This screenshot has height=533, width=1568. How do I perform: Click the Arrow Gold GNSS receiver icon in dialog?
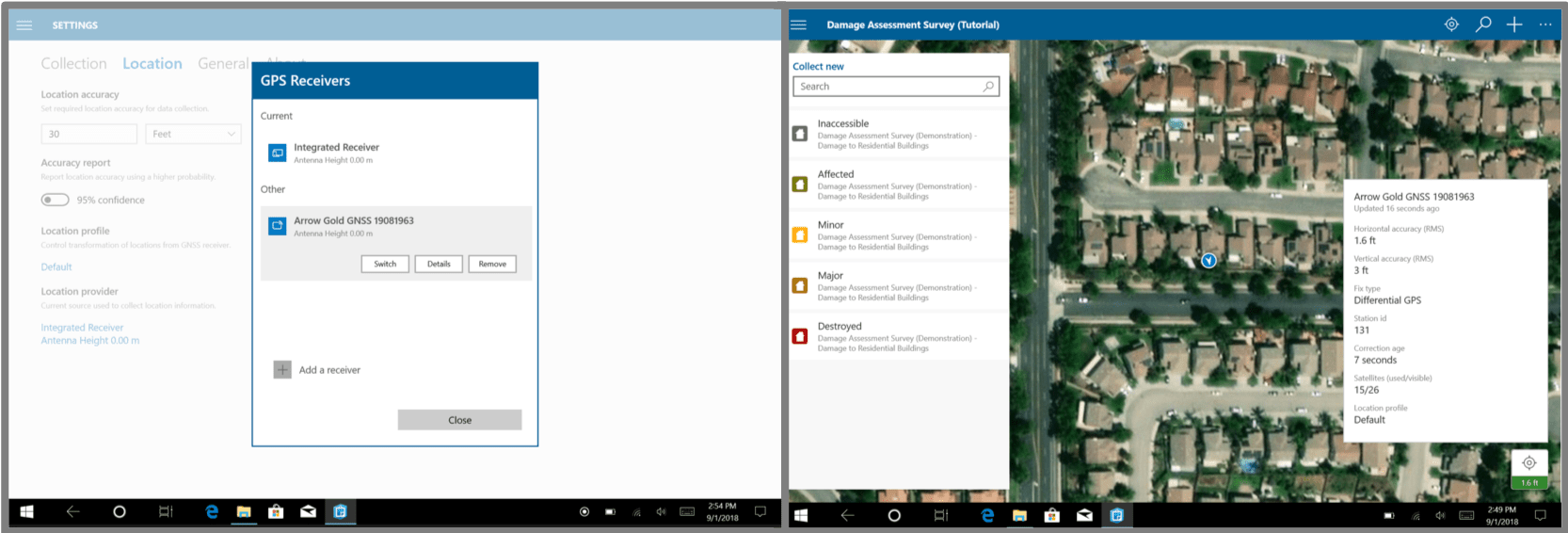[278, 226]
